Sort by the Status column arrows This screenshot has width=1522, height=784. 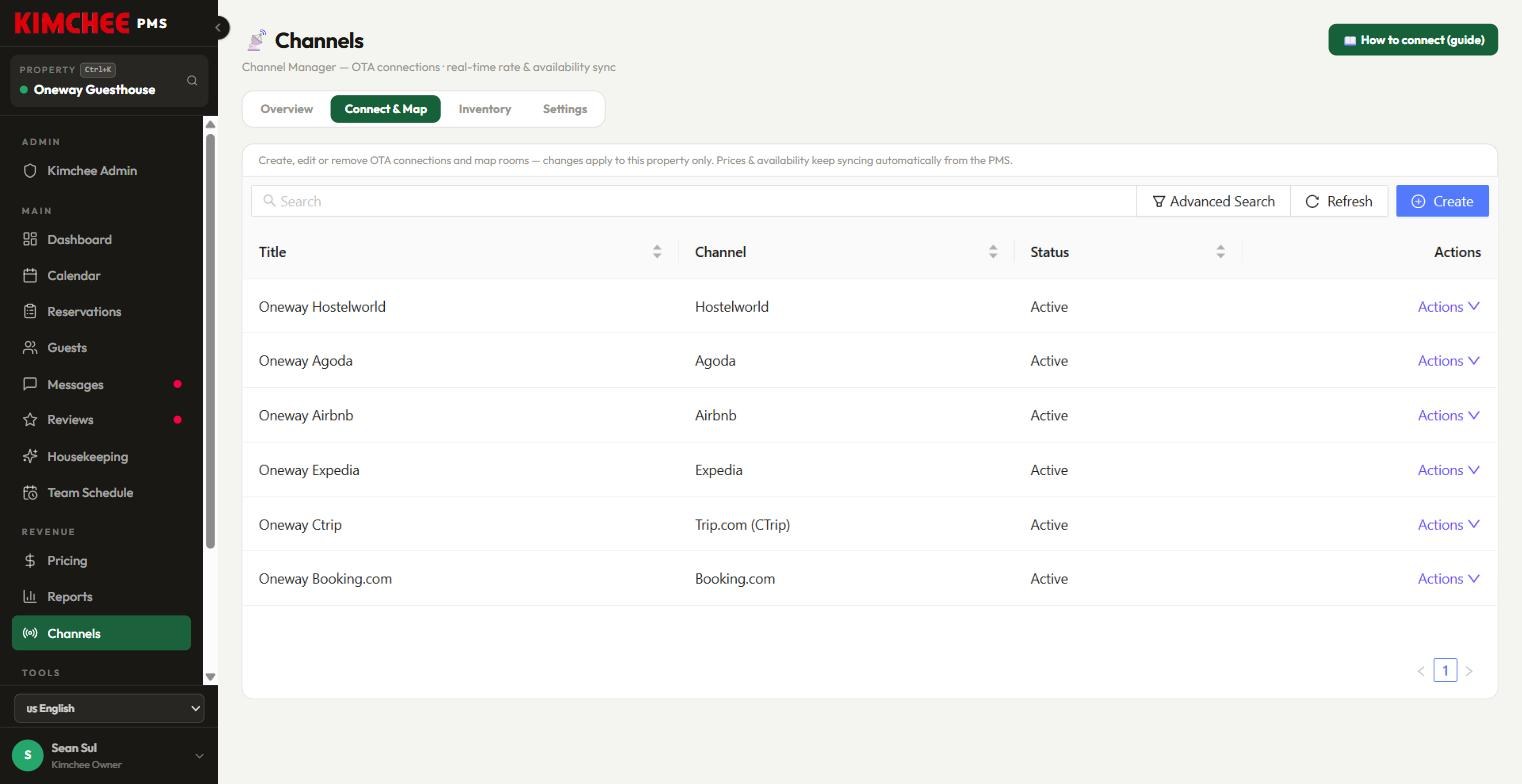click(x=1220, y=252)
